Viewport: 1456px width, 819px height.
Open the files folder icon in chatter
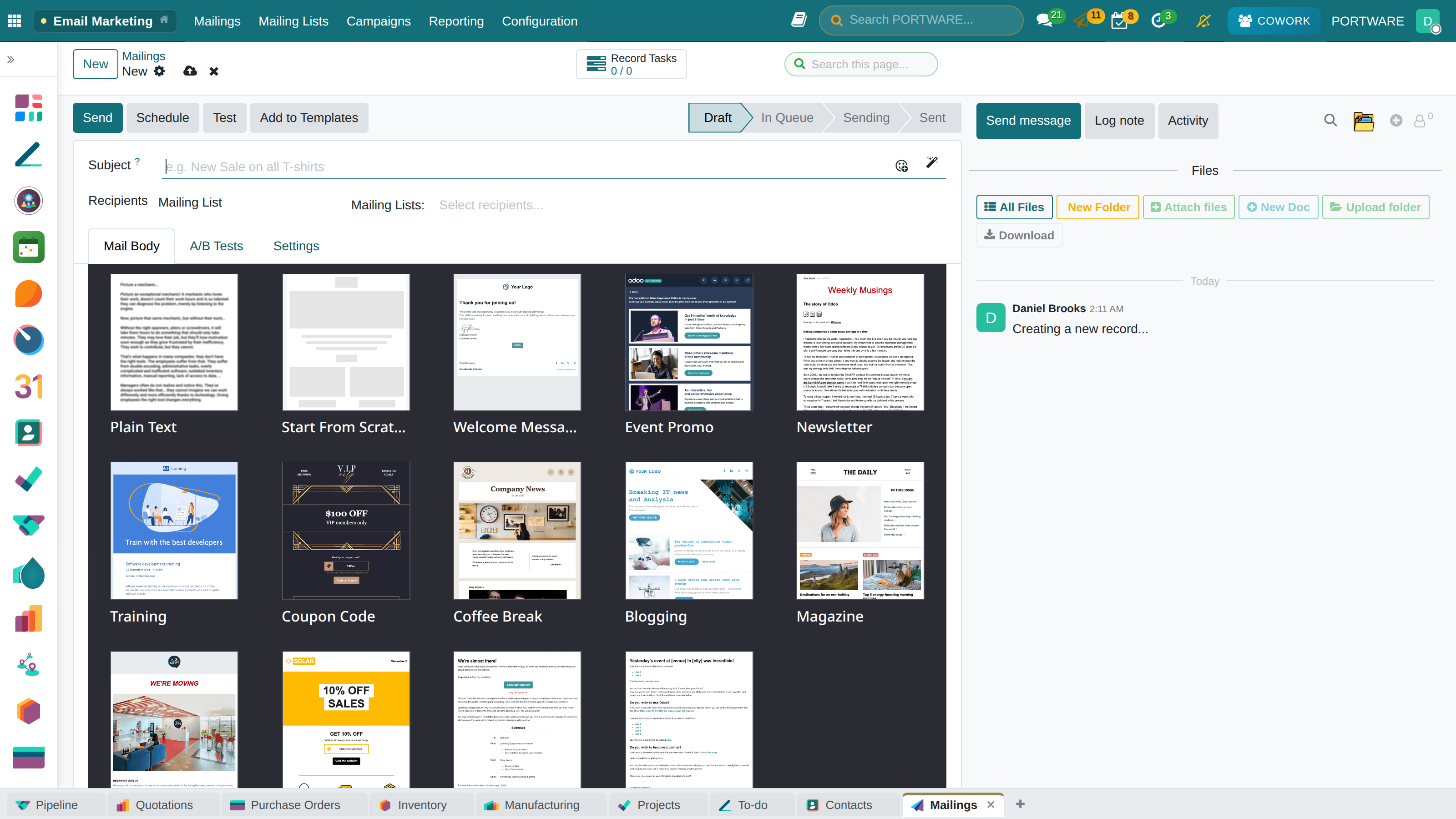pyautogui.click(x=1363, y=121)
